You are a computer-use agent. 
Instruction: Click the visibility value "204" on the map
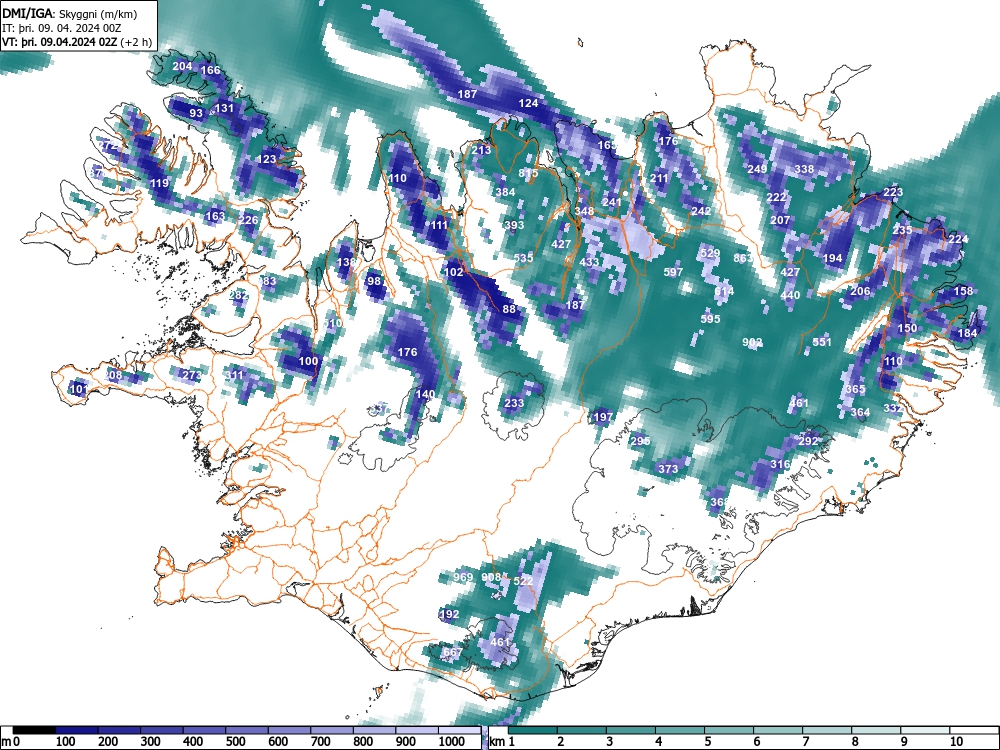(x=182, y=66)
